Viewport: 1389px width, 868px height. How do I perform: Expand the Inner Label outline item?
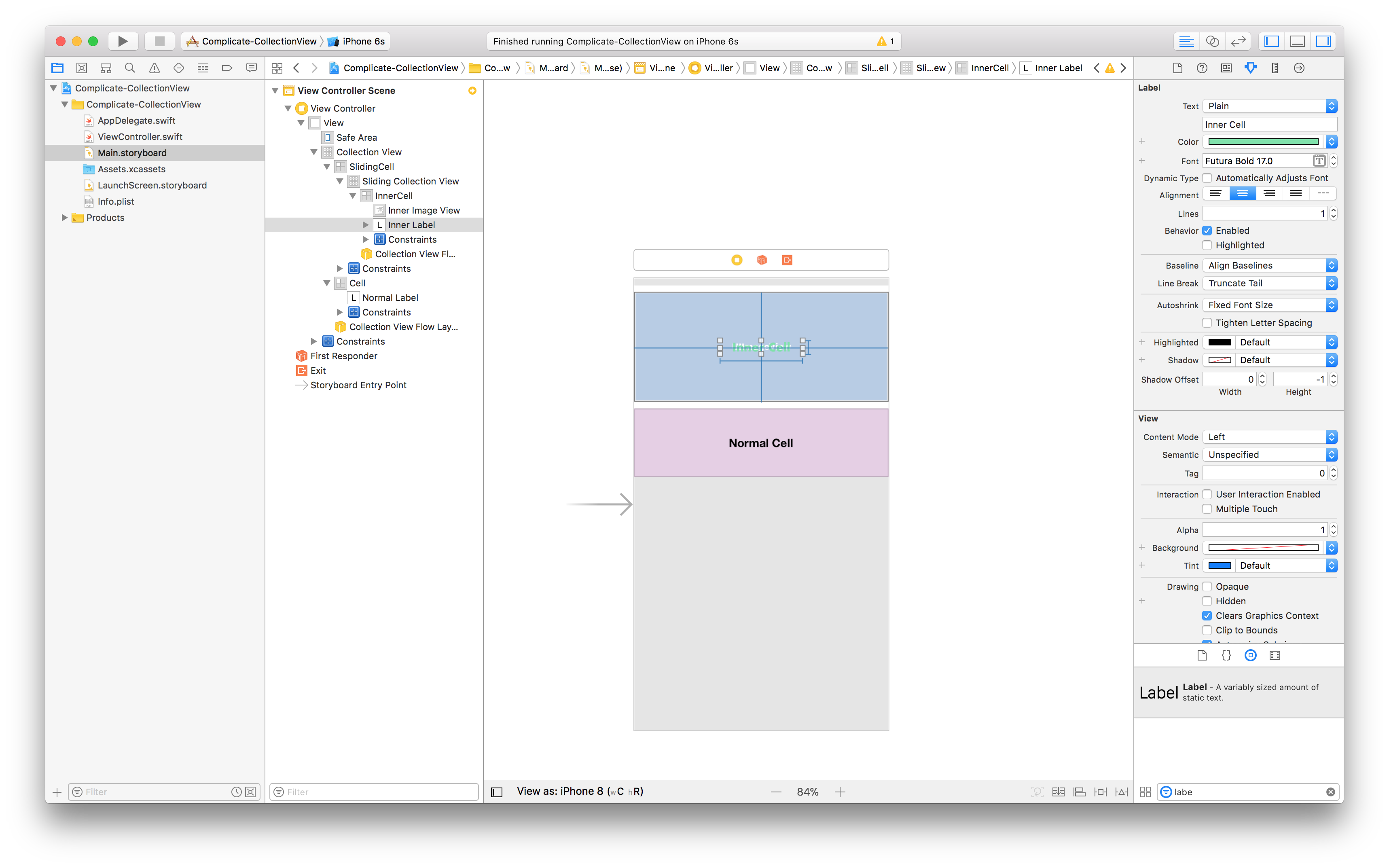point(365,225)
